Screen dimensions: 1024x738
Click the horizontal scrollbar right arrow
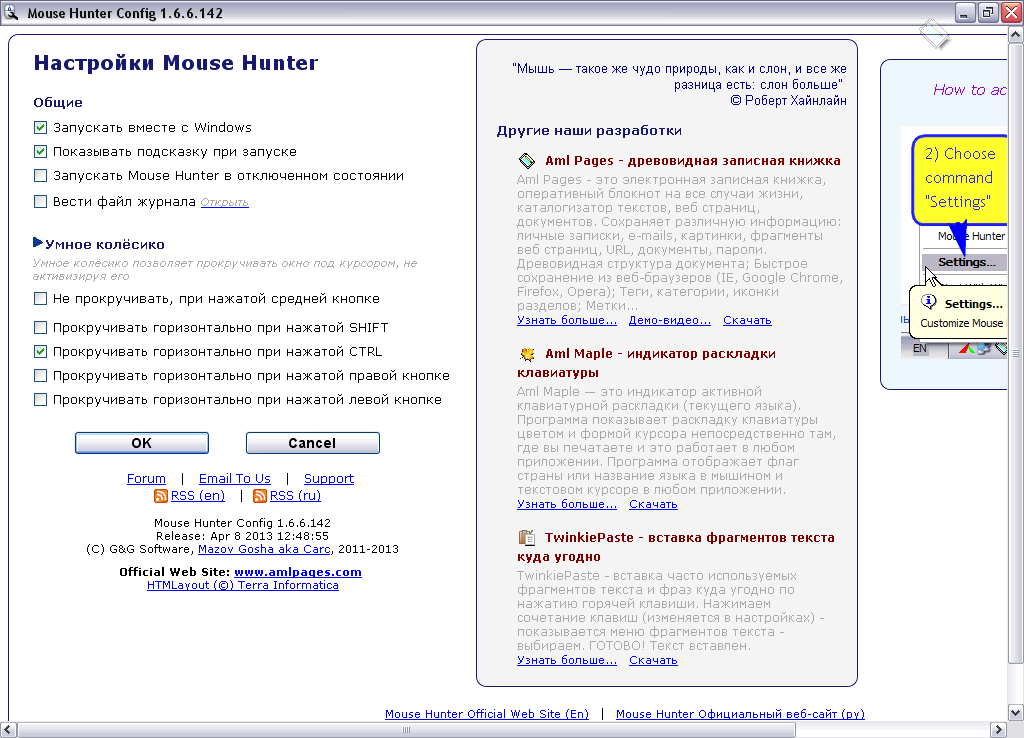999,730
